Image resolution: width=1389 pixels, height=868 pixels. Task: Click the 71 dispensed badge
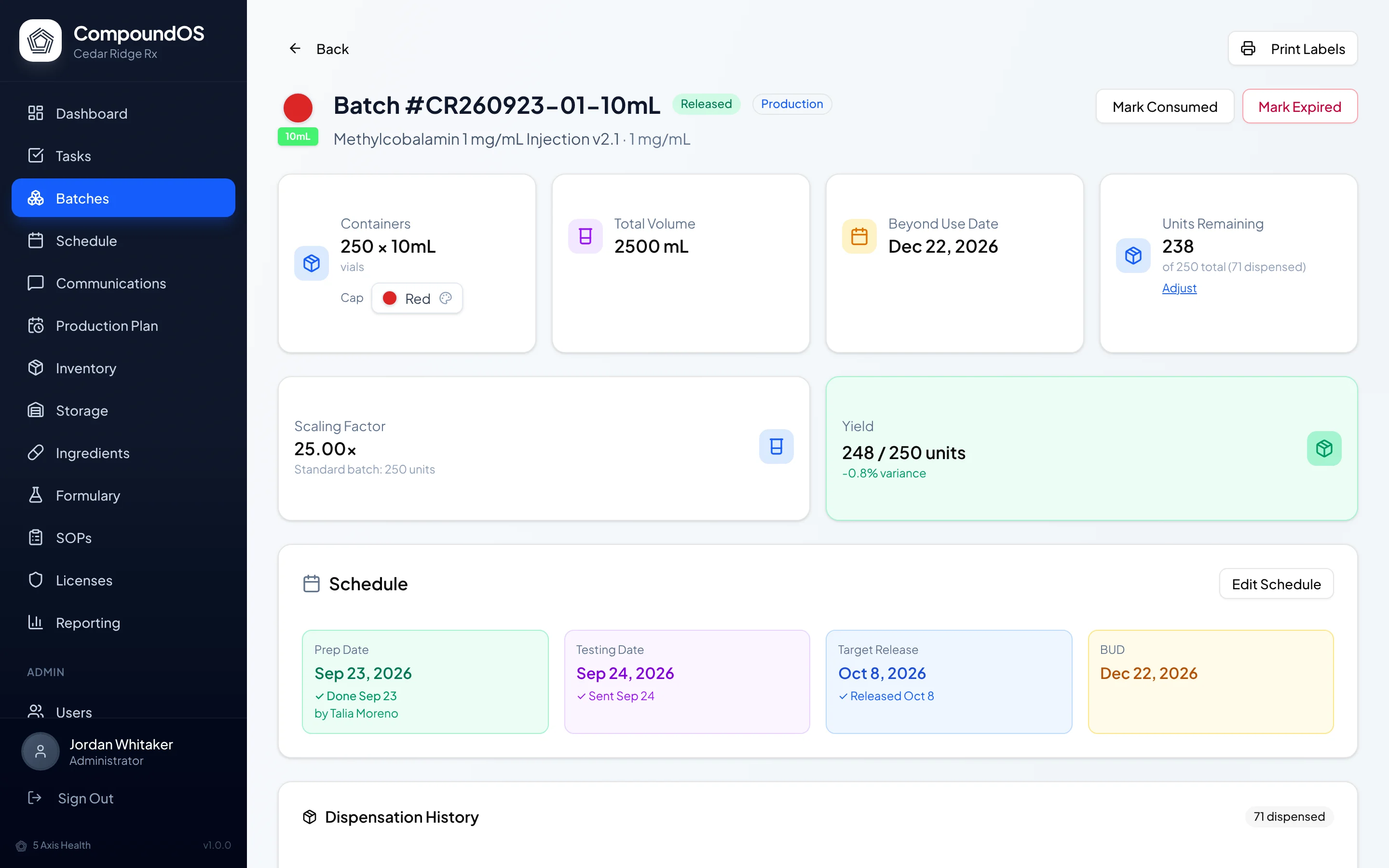click(1289, 817)
